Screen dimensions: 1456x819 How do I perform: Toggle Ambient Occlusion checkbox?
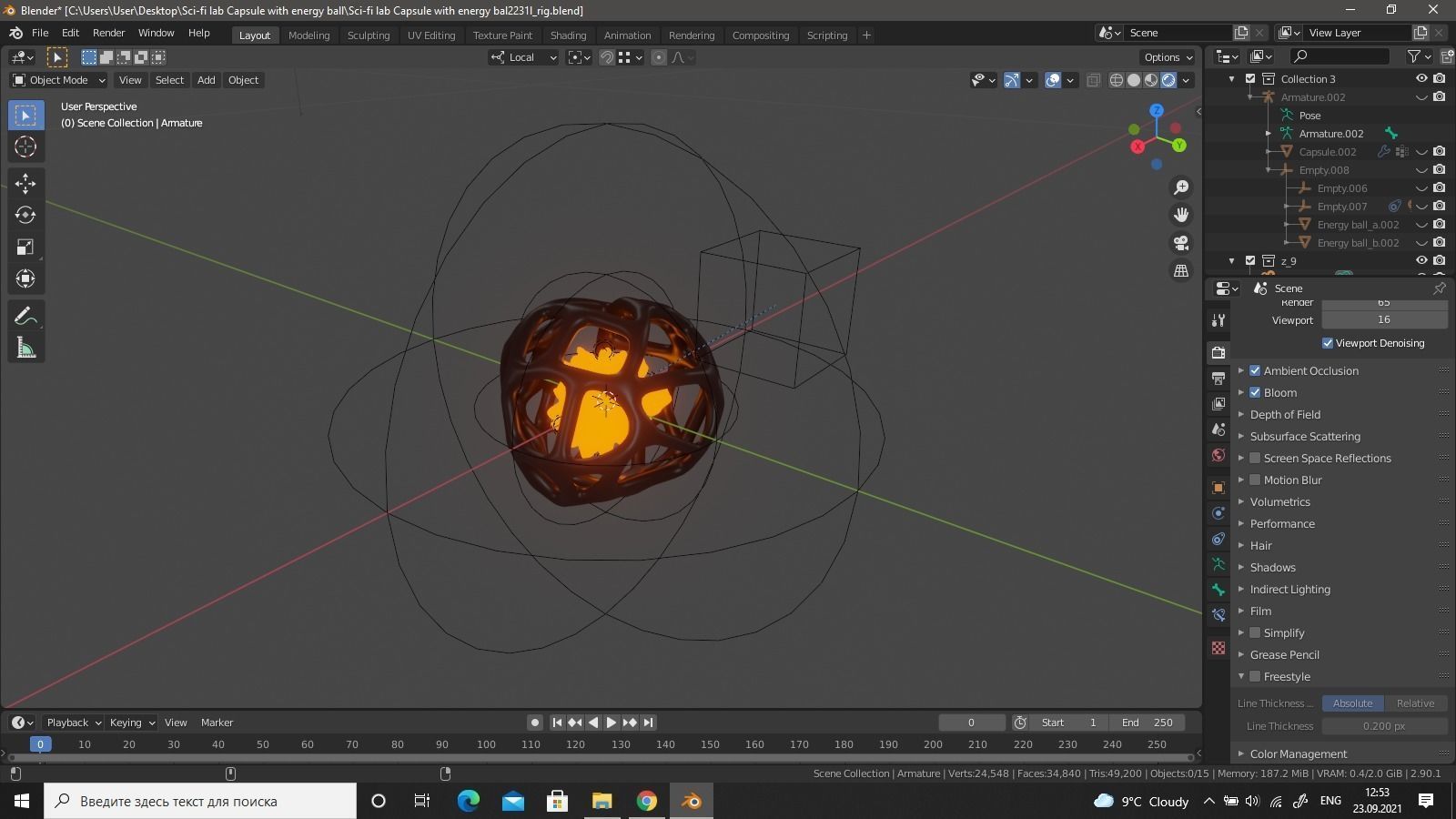(x=1255, y=370)
